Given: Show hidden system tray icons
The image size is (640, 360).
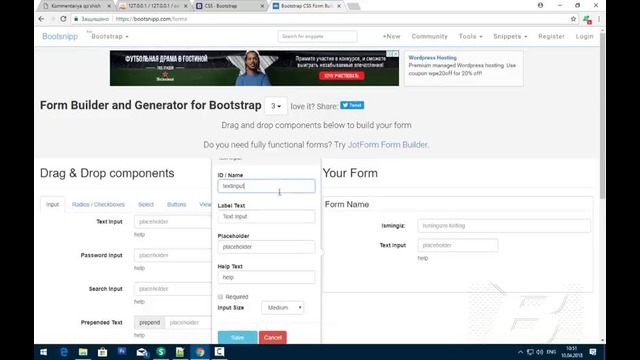Looking at the screenshot, I should (520, 352).
